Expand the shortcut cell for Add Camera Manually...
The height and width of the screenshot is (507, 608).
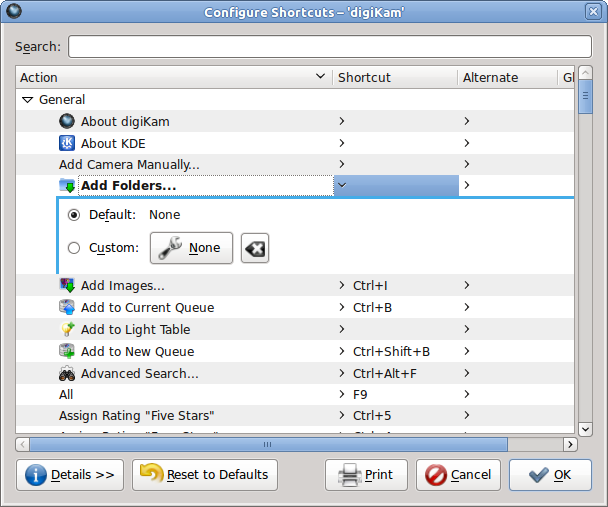coord(342,164)
